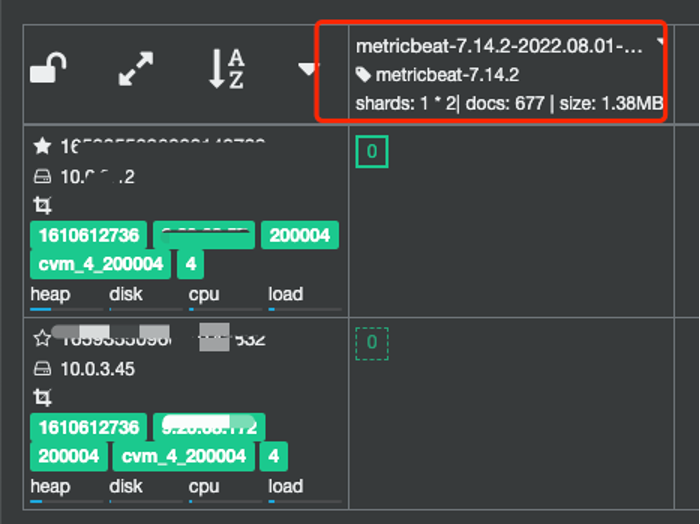700x524 pixels.
Task: Click tag cvm_4_200004 on node 10.0.3.45
Action: pos(183,456)
